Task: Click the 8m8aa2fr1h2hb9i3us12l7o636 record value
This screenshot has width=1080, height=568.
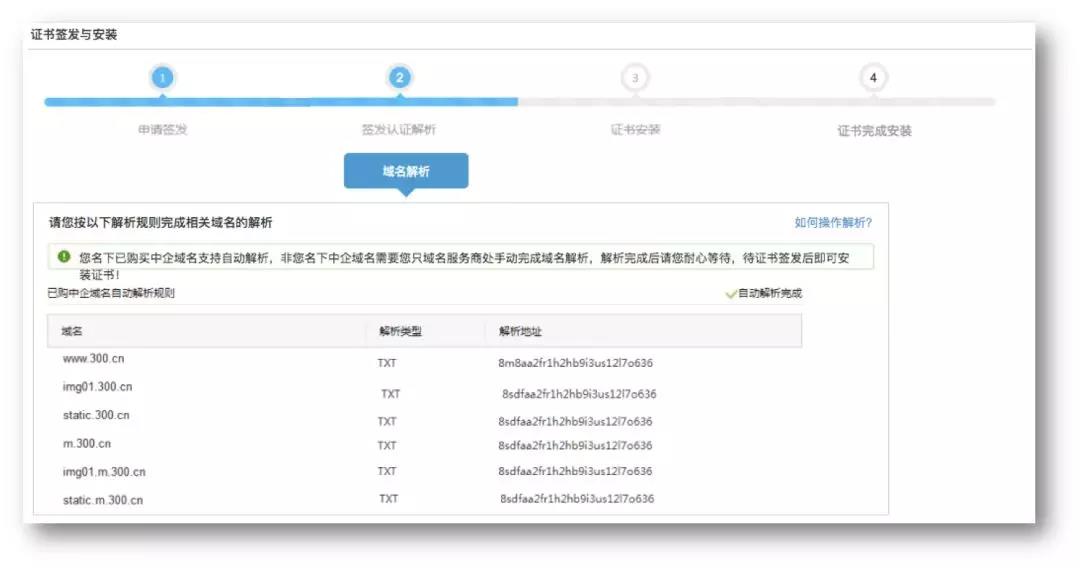Action: pyautogui.click(x=575, y=363)
